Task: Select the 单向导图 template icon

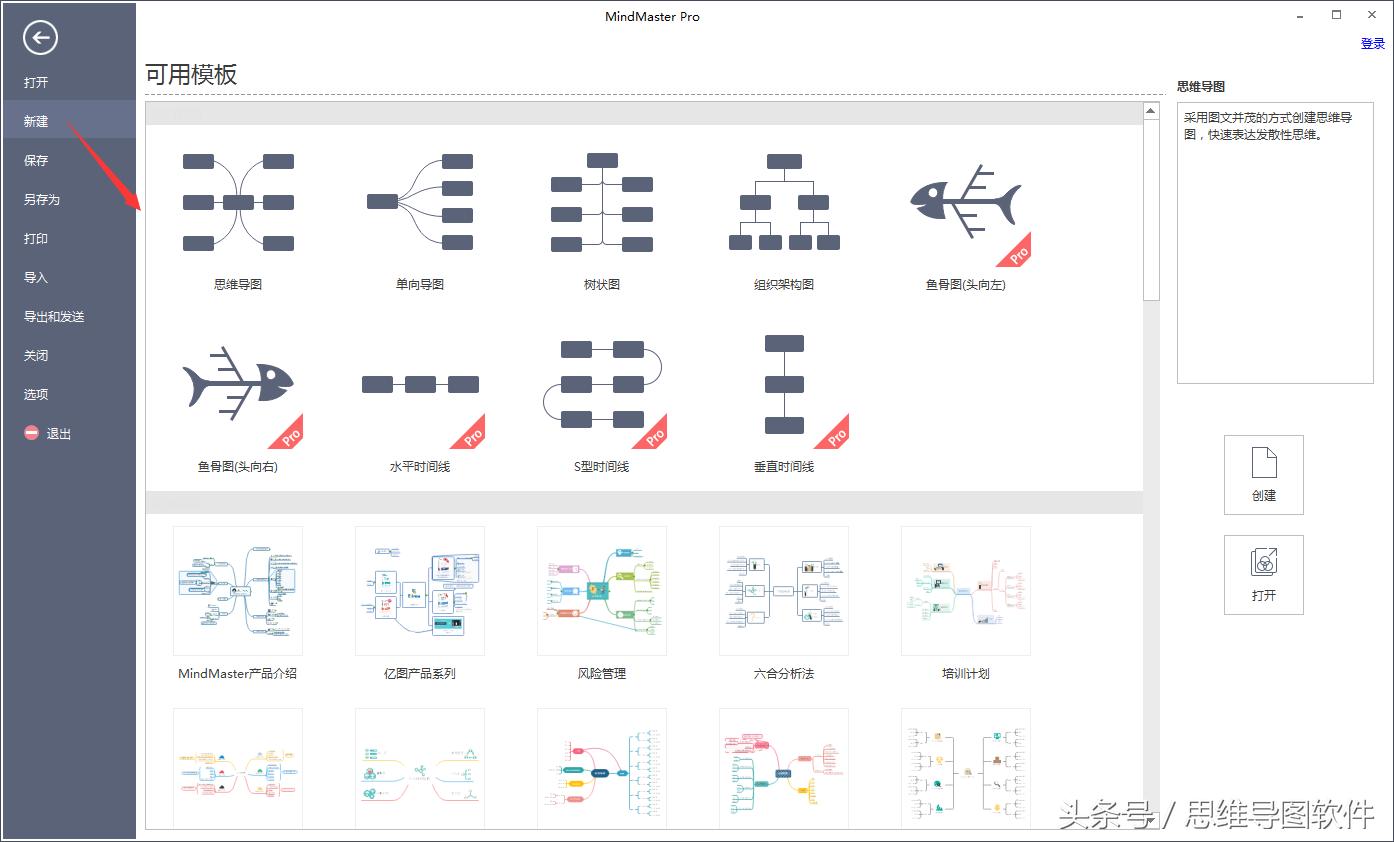Action: (419, 203)
